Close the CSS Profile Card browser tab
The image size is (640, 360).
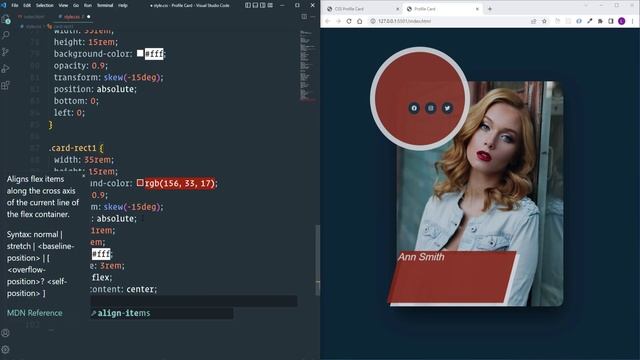click(398, 9)
